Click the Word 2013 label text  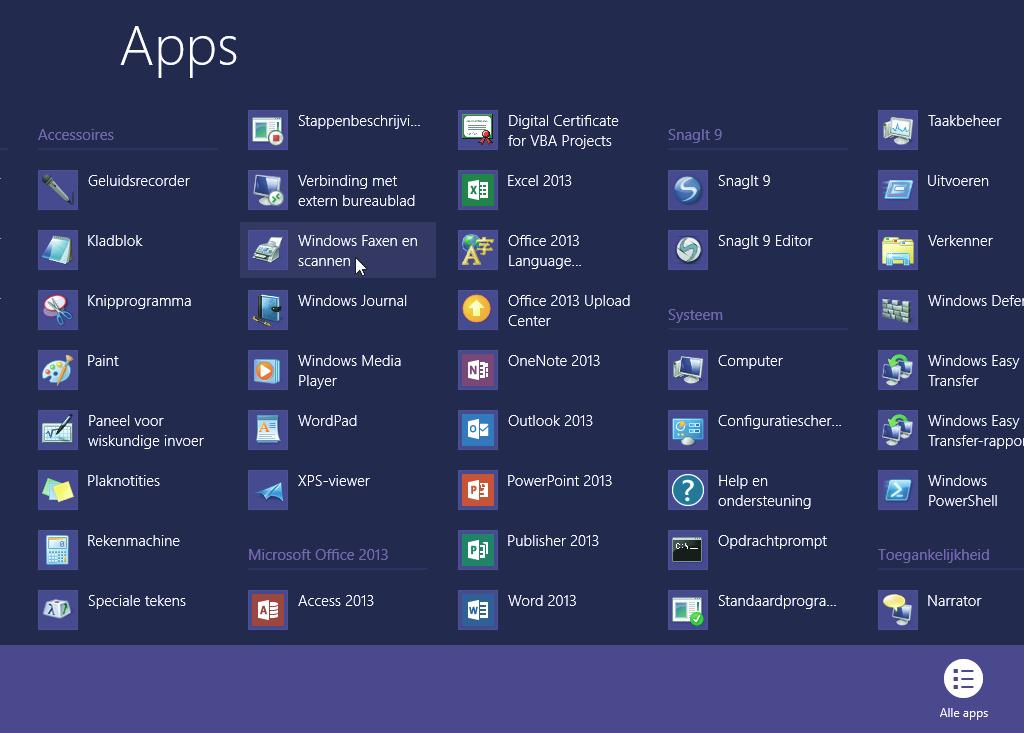(542, 600)
